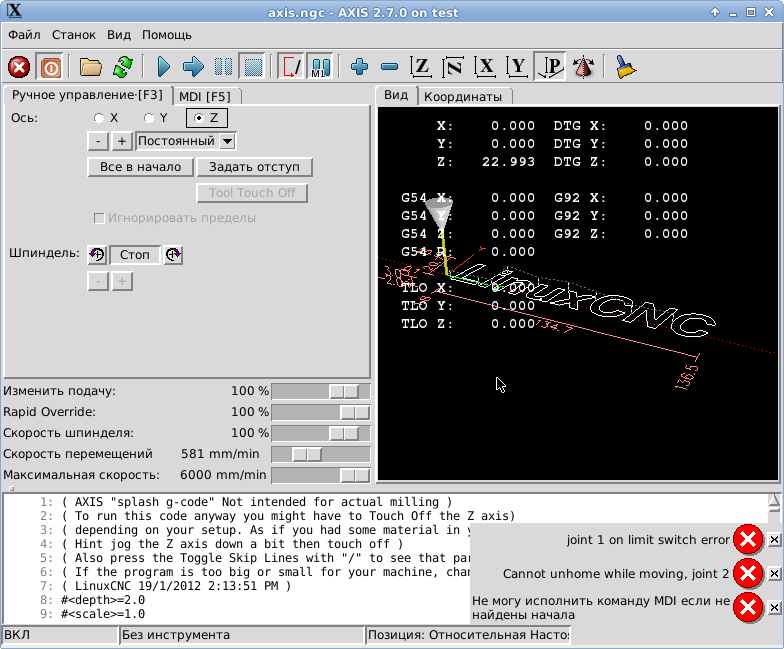Toggle rotate/pan cone icon
784x649 pixels.
(584, 67)
